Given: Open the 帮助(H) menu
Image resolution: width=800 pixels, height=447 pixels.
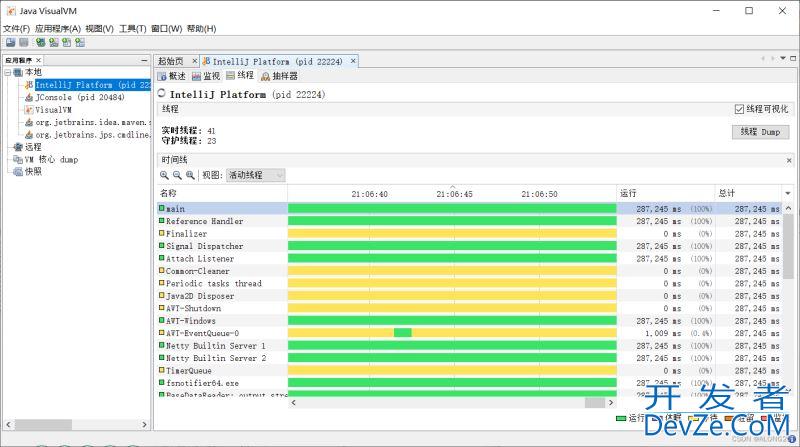Looking at the screenshot, I should (202, 29).
